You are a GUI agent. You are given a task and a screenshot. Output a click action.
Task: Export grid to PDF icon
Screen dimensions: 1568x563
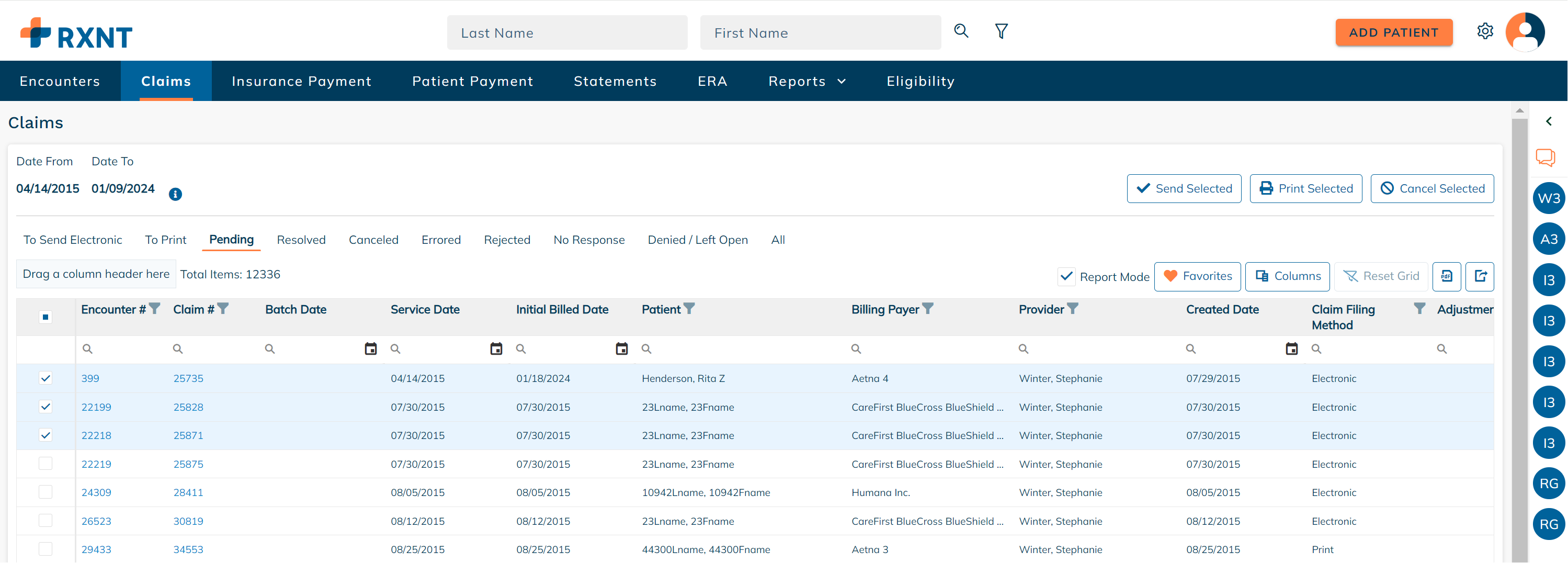[1446, 276]
